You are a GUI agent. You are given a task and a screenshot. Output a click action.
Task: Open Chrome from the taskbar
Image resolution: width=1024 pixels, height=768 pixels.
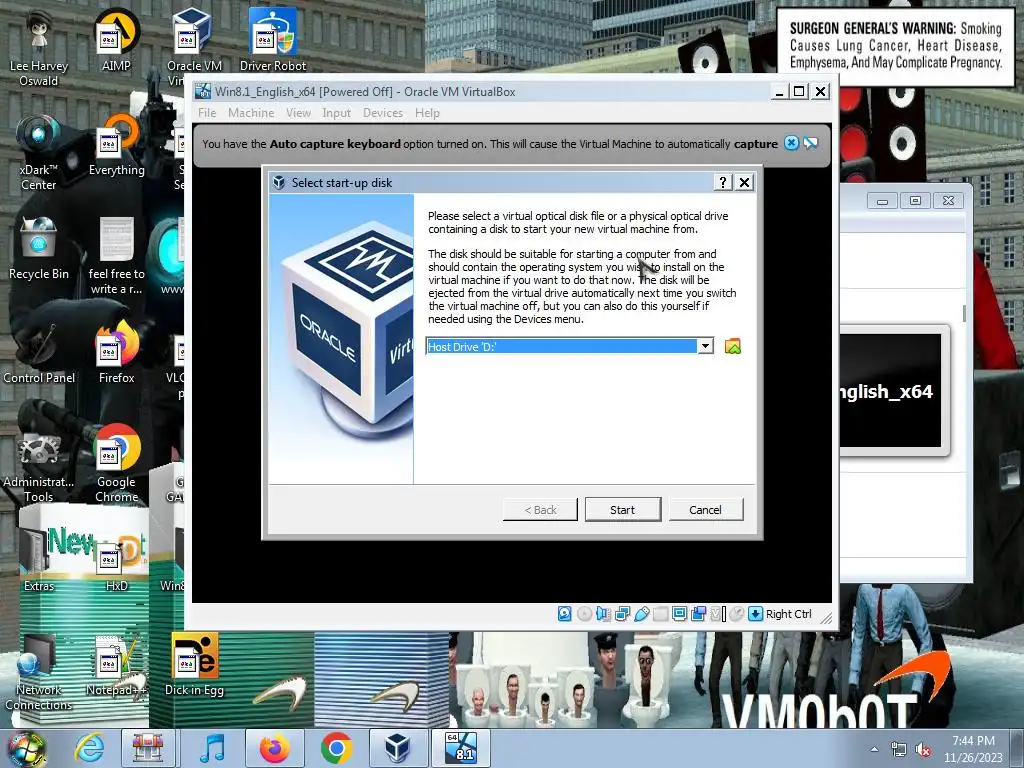pos(336,748)
